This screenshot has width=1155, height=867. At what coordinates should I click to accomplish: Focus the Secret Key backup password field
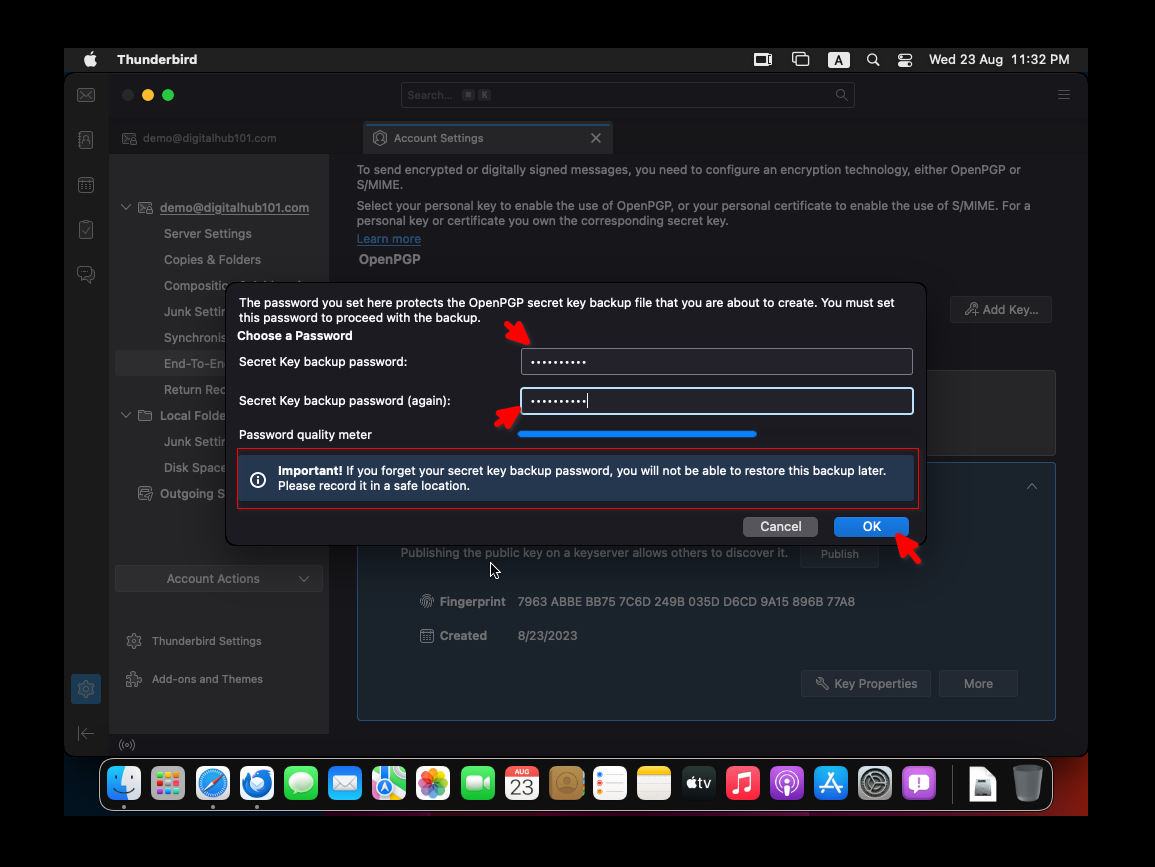pos(717,362)
